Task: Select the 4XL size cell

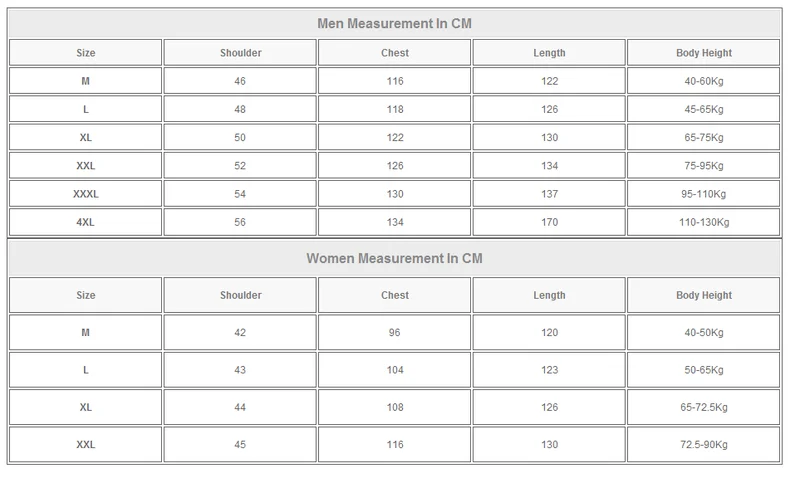Action: [x=86, y=222]
